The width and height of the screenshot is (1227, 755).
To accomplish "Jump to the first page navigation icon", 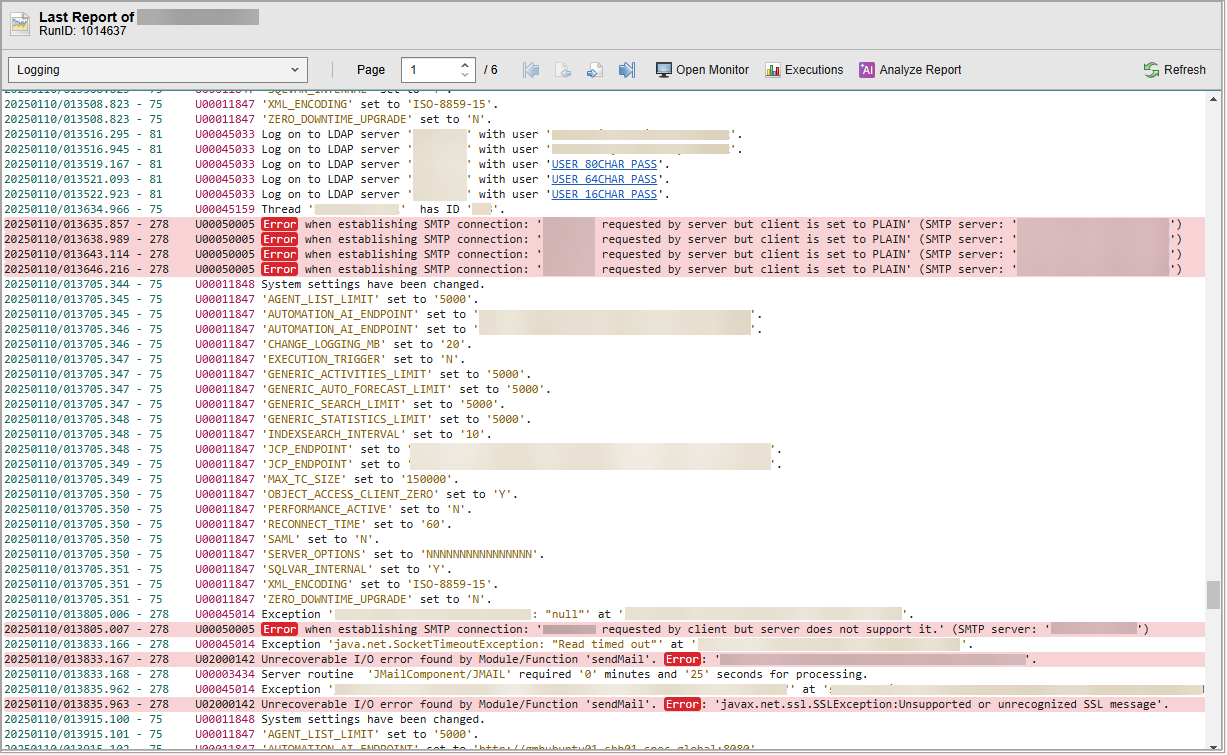I will [531, 70].
